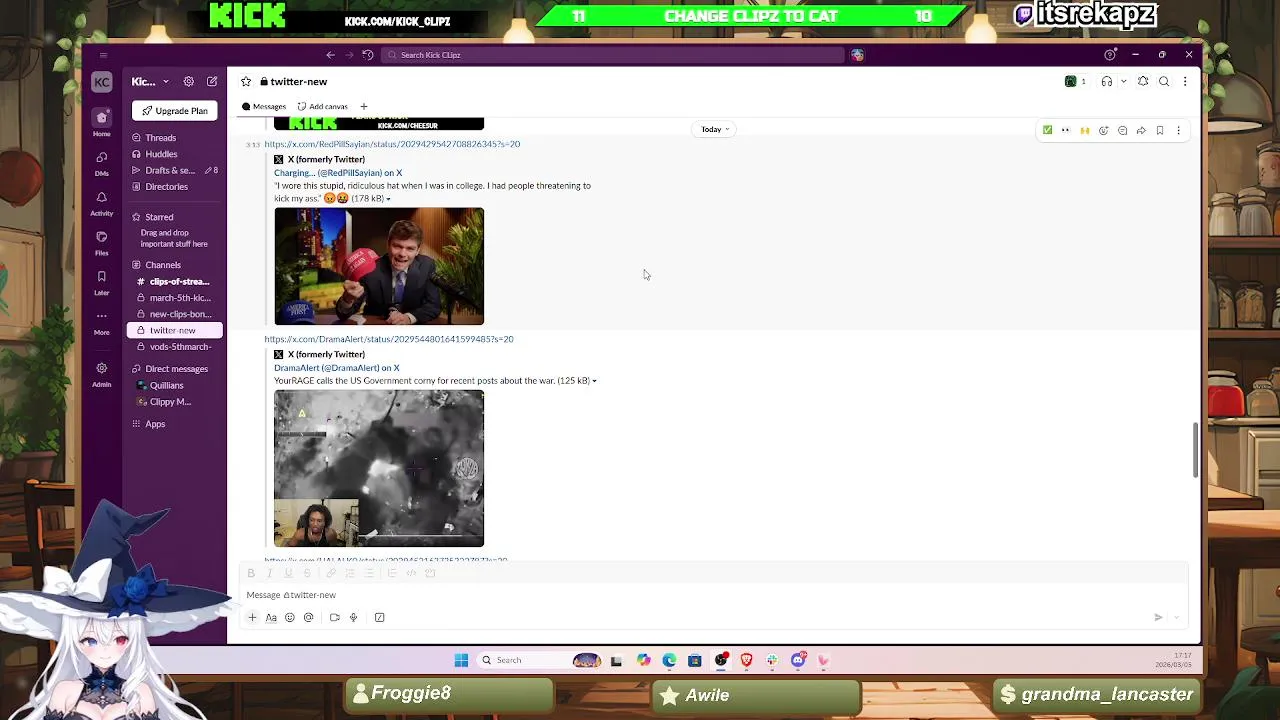This screenshot has width=1280, height=720.
Task: Open Slack help question mark icon
Action: (x=1109, y=55)
